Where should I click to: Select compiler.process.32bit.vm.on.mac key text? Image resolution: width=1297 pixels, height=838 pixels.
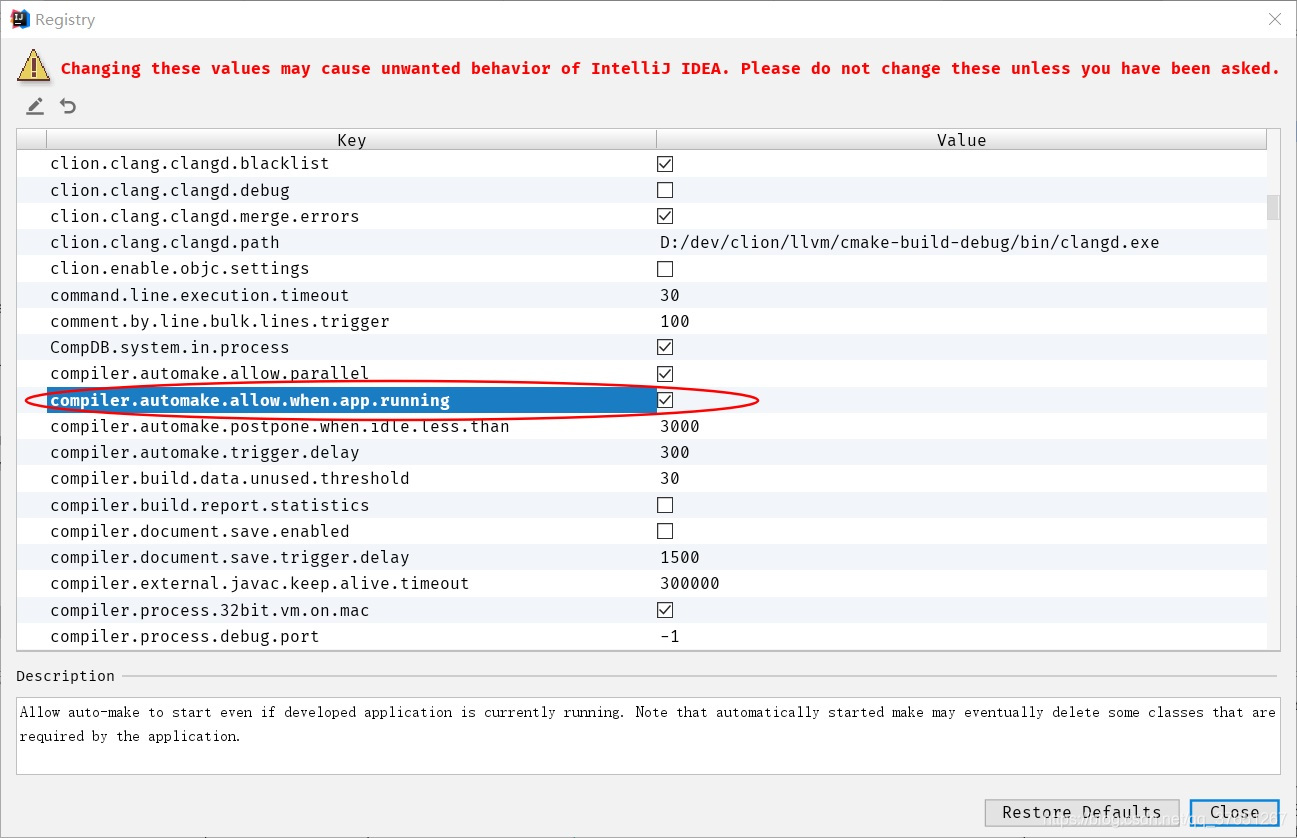[210, 610]
